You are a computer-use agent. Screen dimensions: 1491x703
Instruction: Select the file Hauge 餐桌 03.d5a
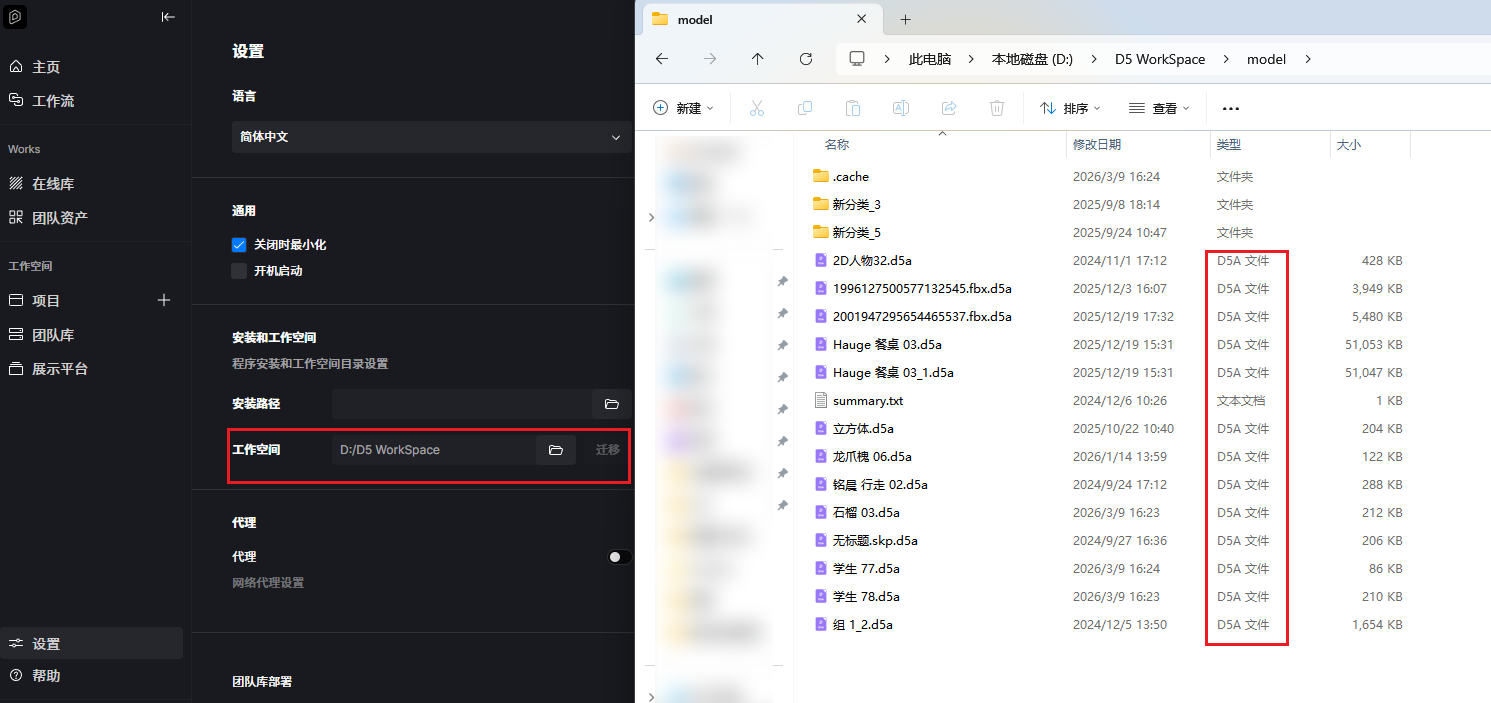coord(887,345)
